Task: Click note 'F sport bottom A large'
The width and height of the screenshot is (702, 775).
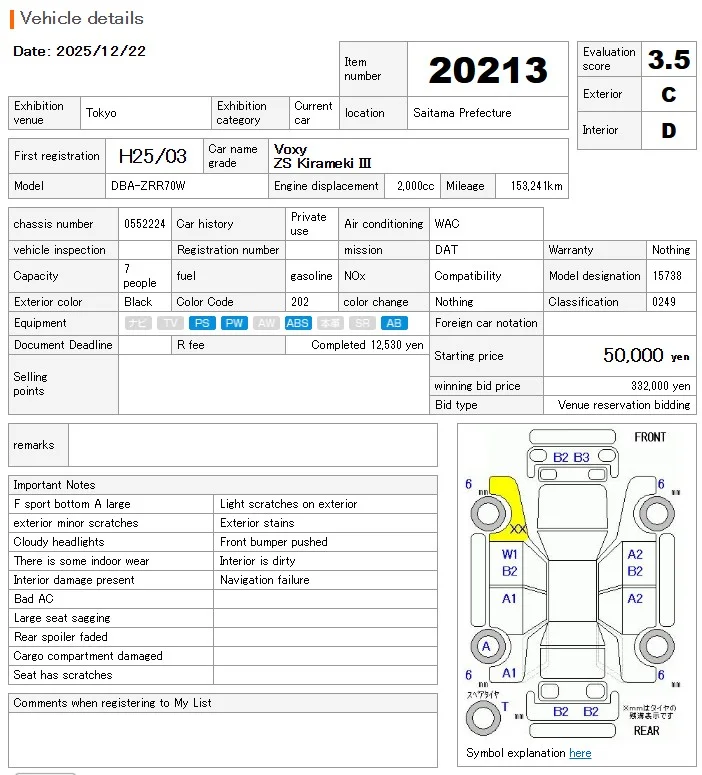Action: click(x=72, y=504)
